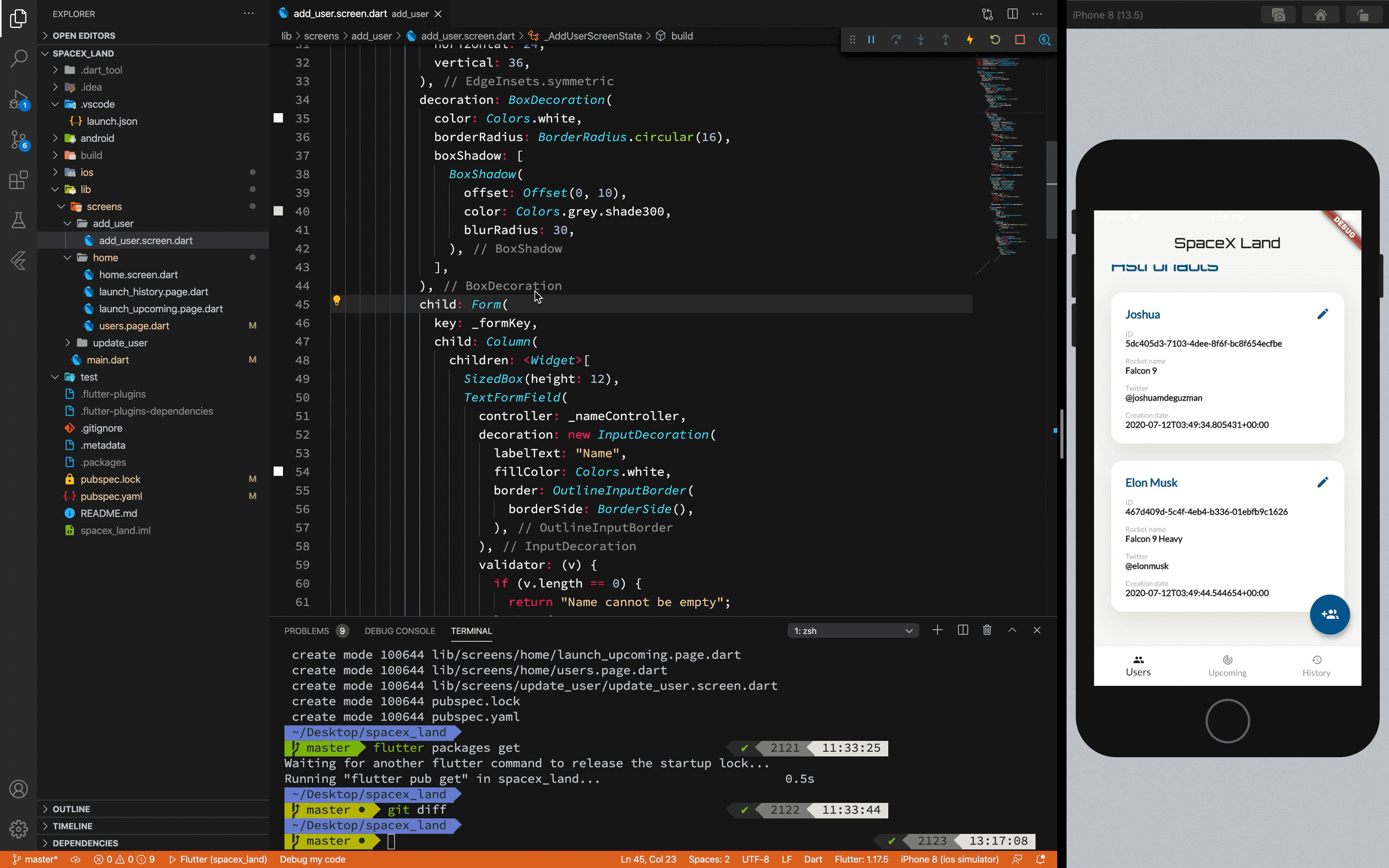
Task: Click white color swatch on line 35
Action: coord(278,118)
